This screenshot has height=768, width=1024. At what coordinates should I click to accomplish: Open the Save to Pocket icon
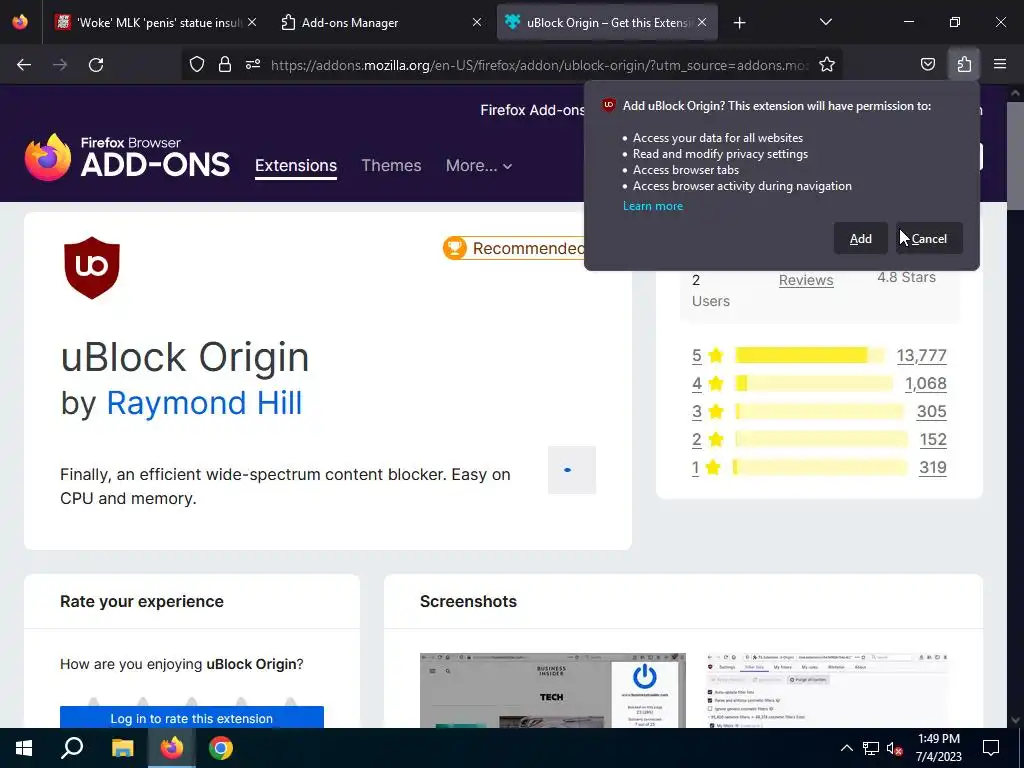coord(927,65)
